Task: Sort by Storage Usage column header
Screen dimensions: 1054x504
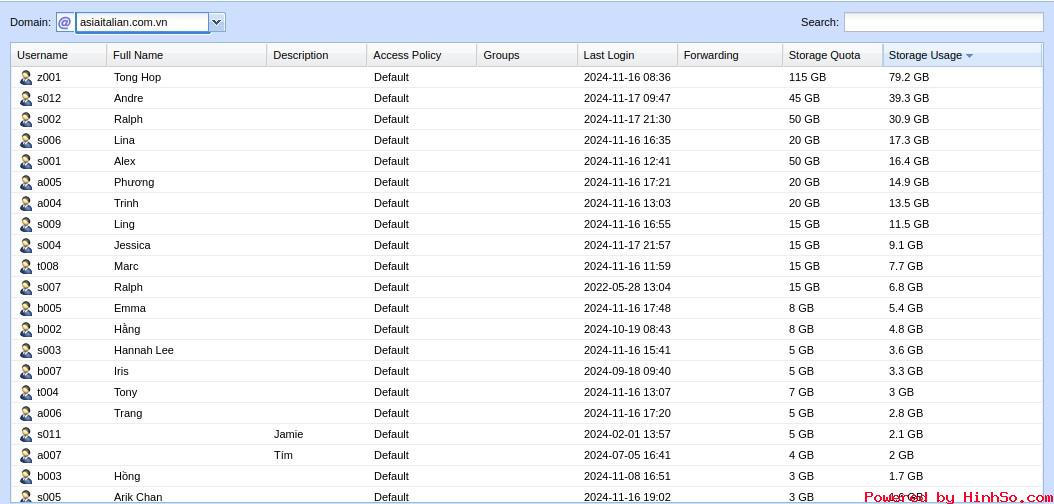Action: pos(963,55)
